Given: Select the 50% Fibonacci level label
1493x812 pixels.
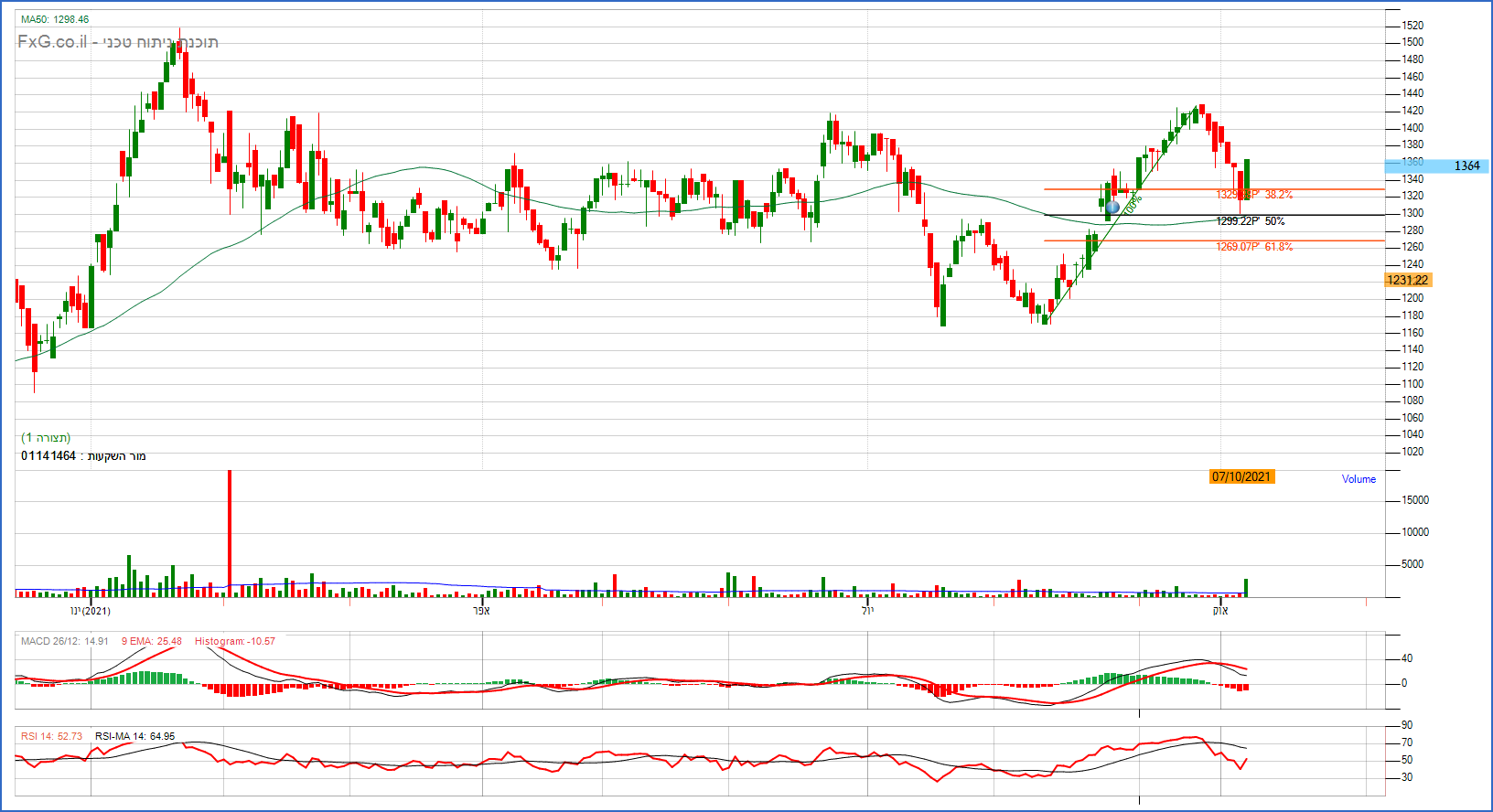Looking at the screenshot, I should click(1274, 221).
